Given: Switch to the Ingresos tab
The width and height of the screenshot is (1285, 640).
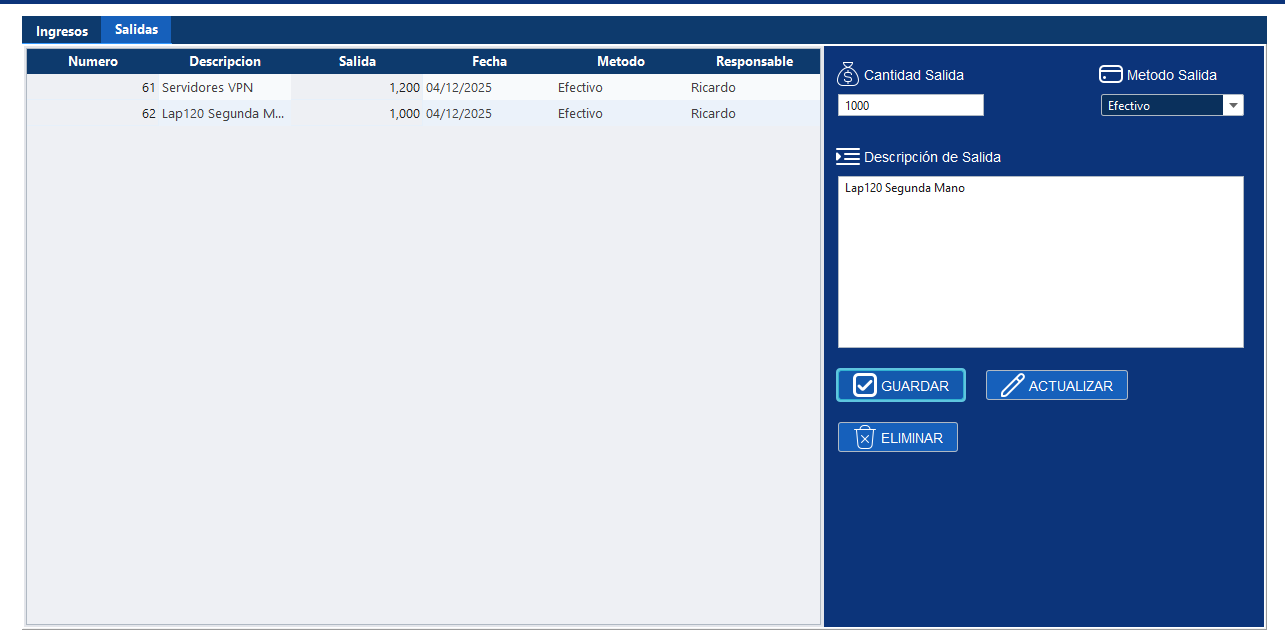Looking at the screenshot, I should (62, 31).
